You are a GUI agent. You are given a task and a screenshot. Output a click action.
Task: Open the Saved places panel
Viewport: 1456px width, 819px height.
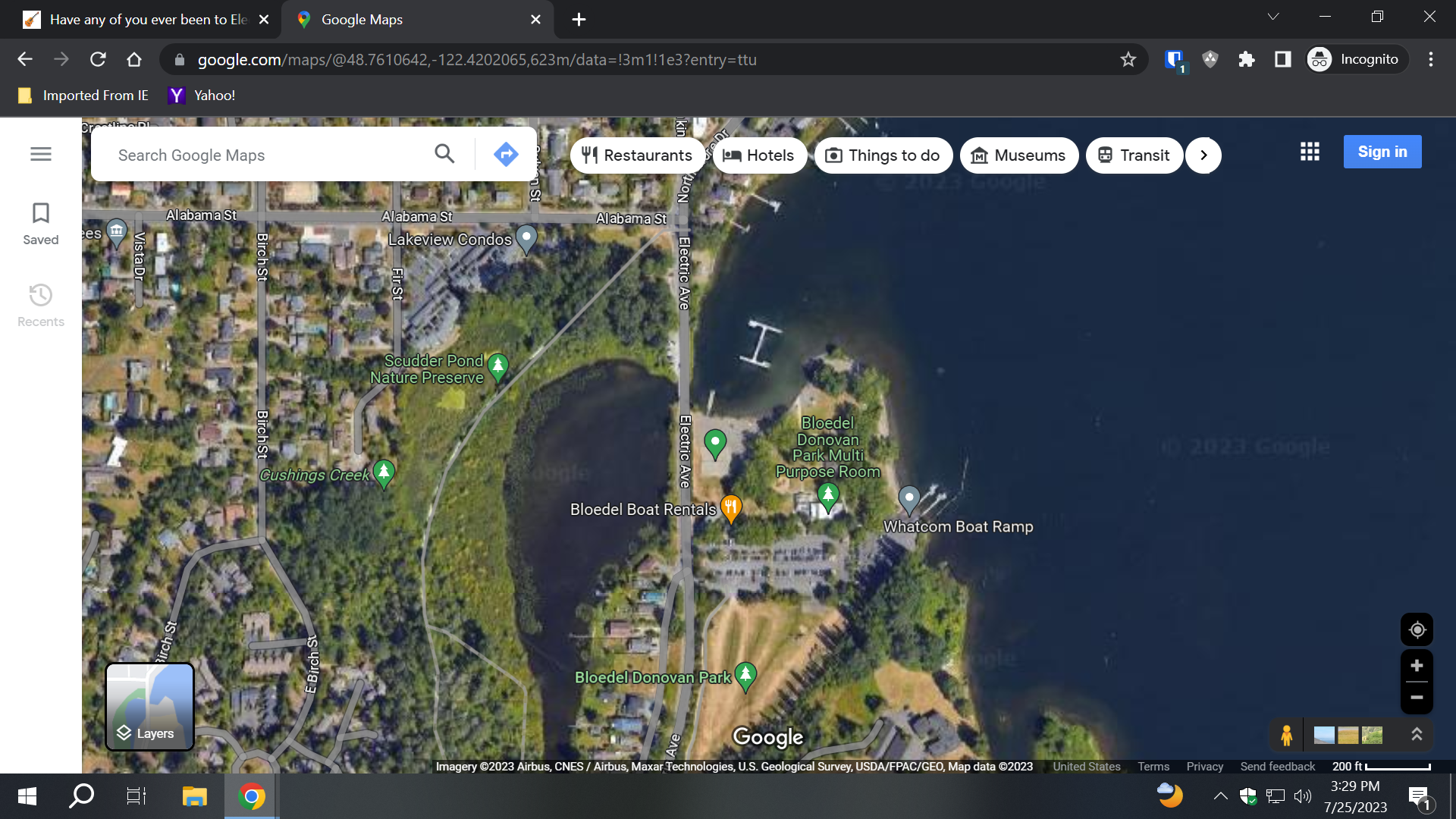pyautogui.click(x=41, y=224)
